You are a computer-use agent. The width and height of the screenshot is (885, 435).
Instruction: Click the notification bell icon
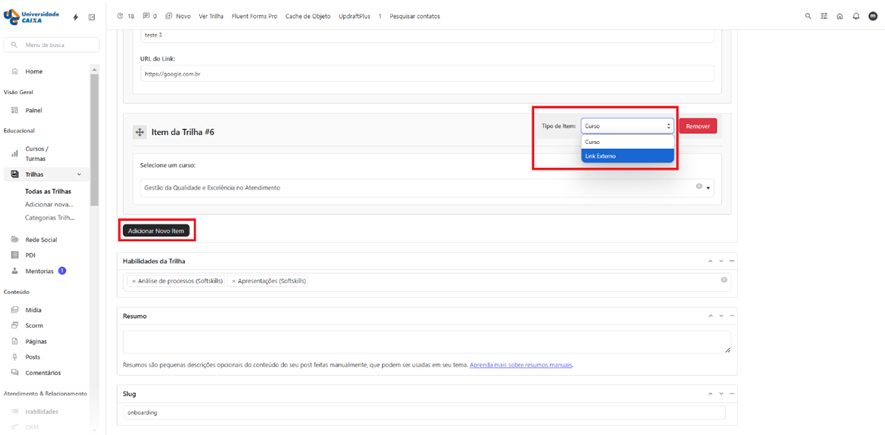click(856, 16)
